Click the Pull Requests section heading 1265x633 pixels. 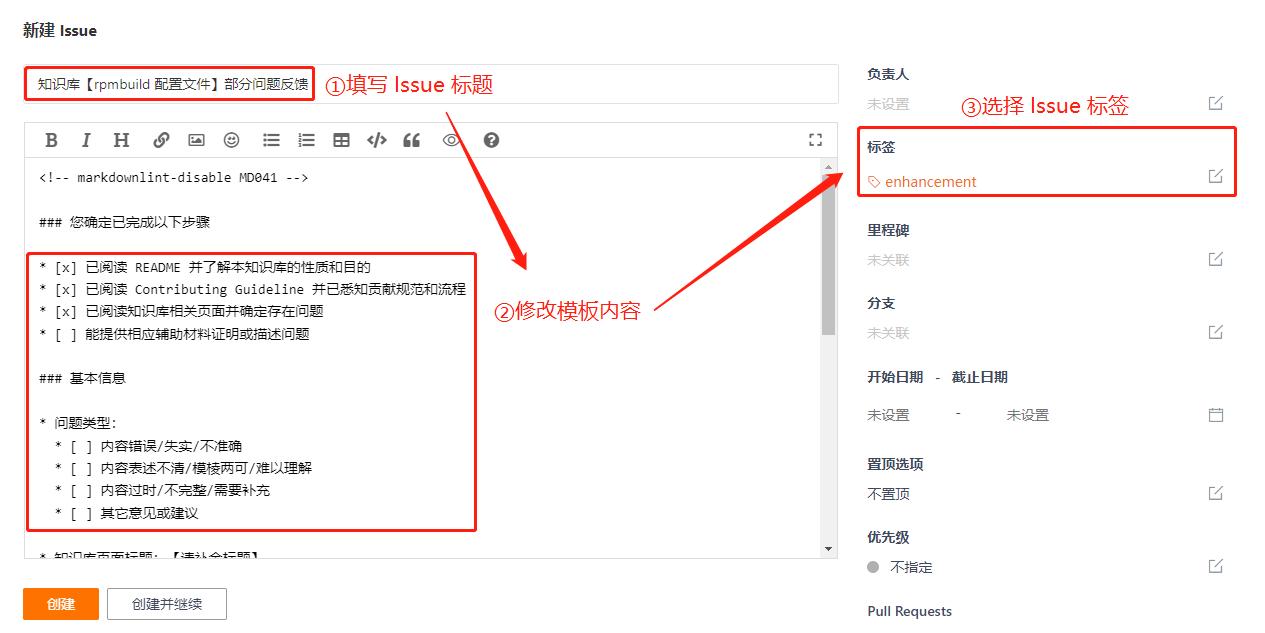909,611
